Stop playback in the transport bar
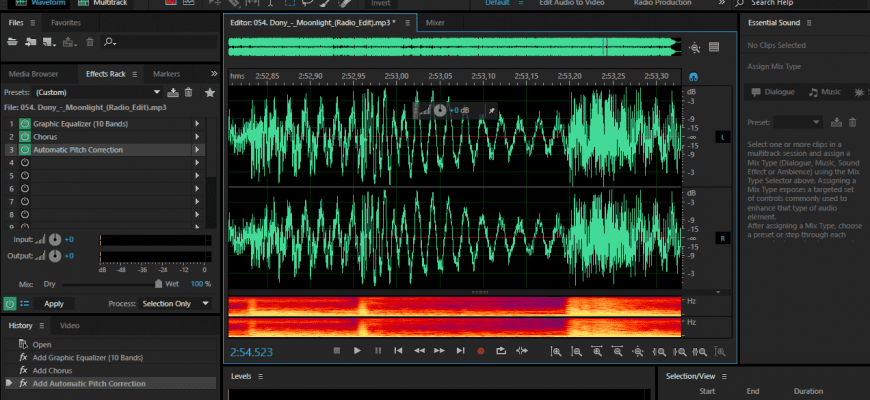 pyautogui.click(x=336, y=351)
